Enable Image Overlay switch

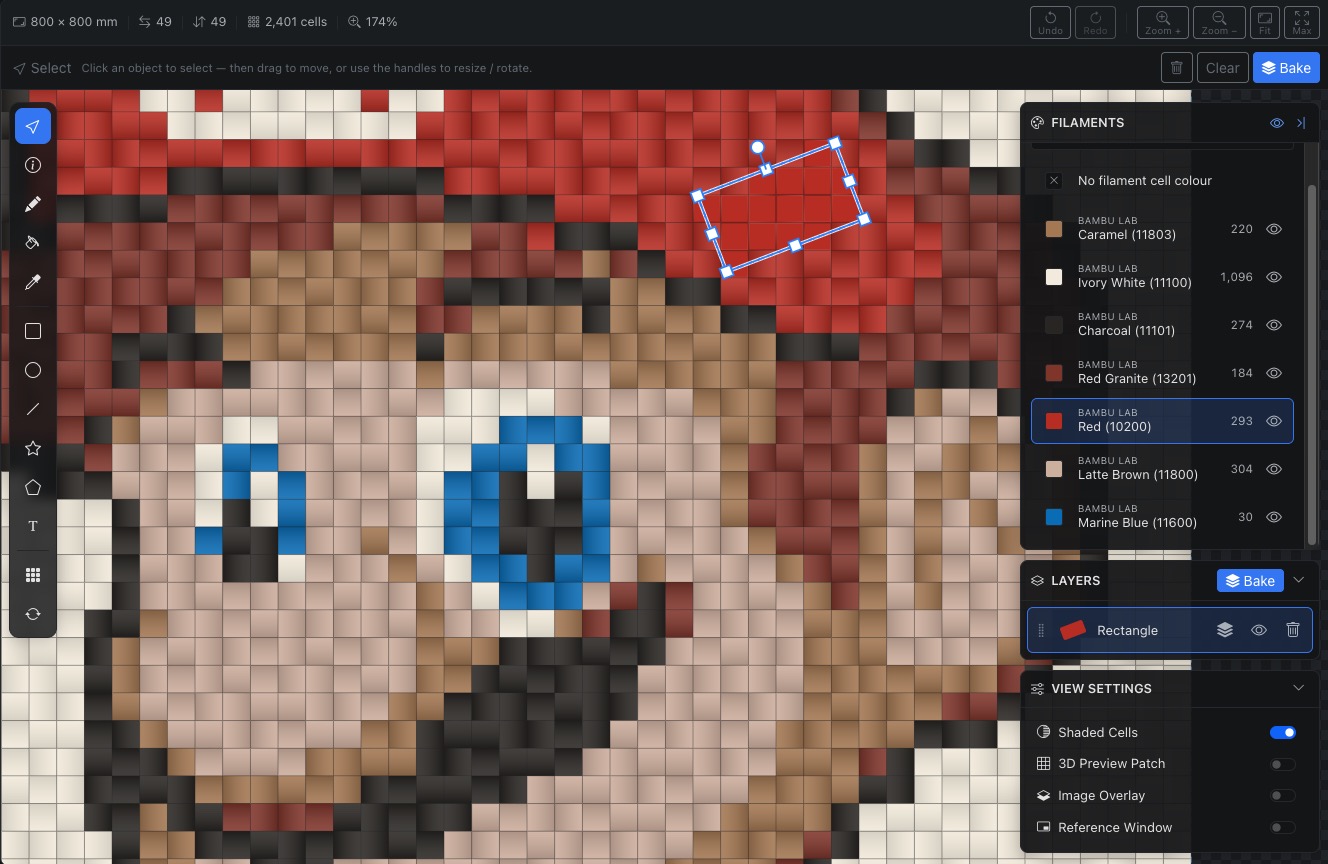(1283, 796)
